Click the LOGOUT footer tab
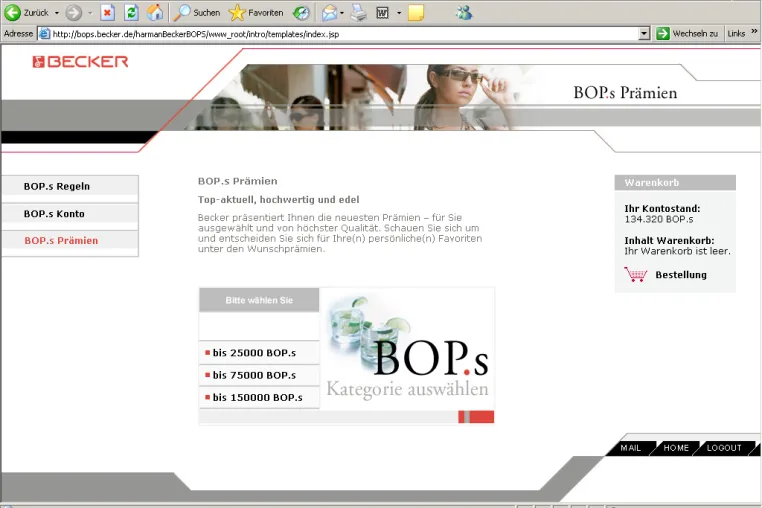762x508 pixels. click(x=724, y=448)
